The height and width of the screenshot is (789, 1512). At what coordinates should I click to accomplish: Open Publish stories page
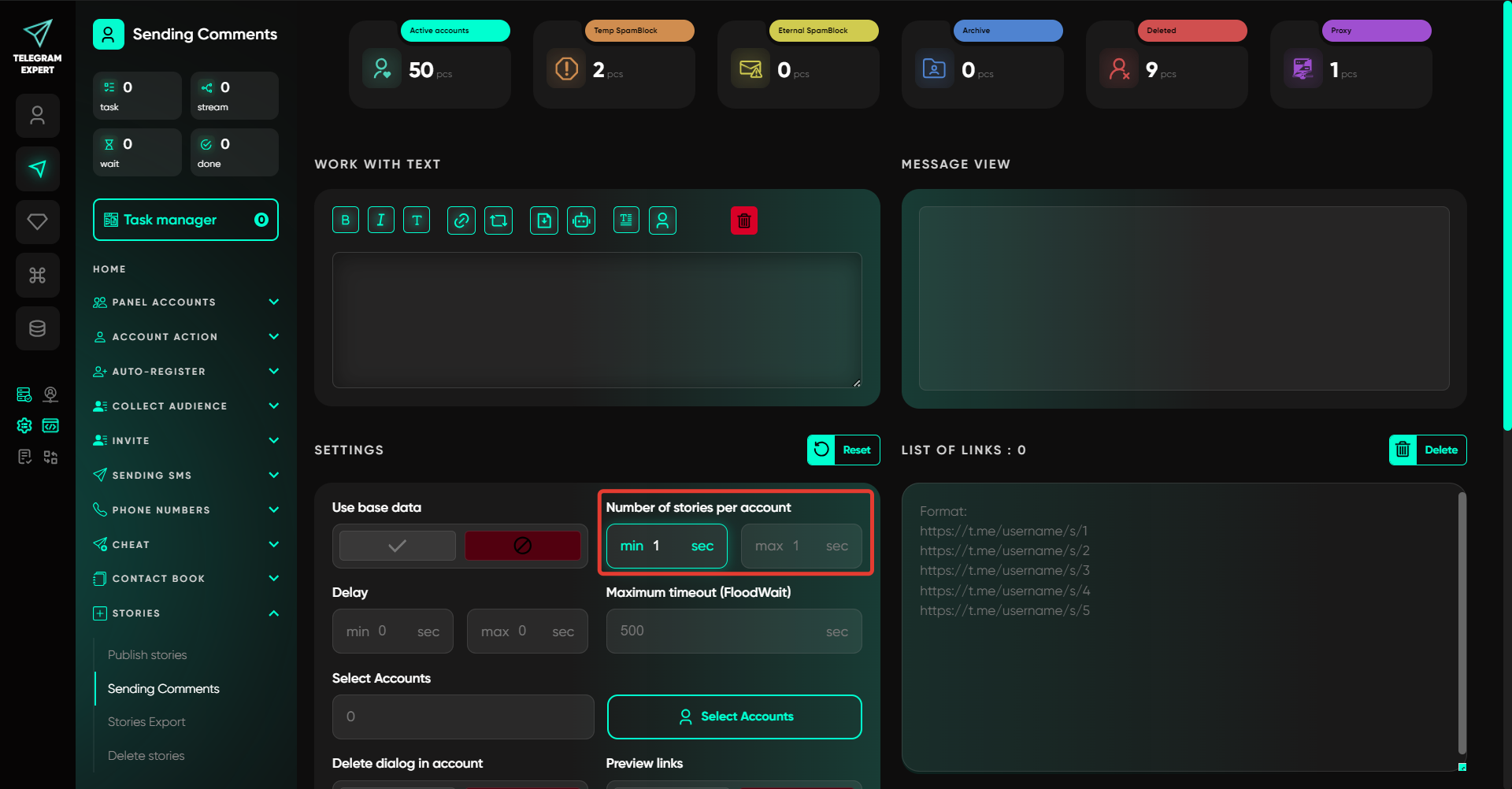[147, 655]
